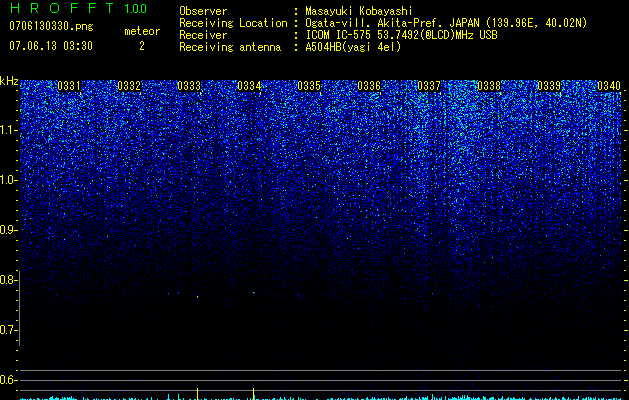Click the 0.9 frequency axis label
This screenshot has width=629, height=400.
(x=8, y=230)
